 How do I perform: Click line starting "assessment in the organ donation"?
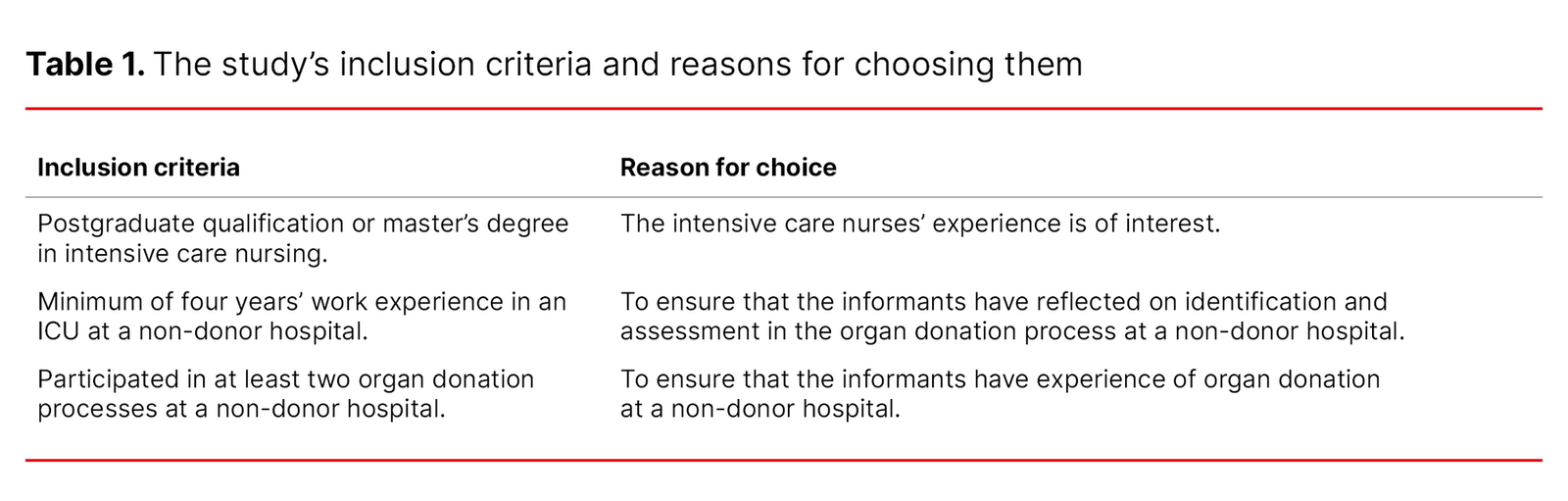1012,330
